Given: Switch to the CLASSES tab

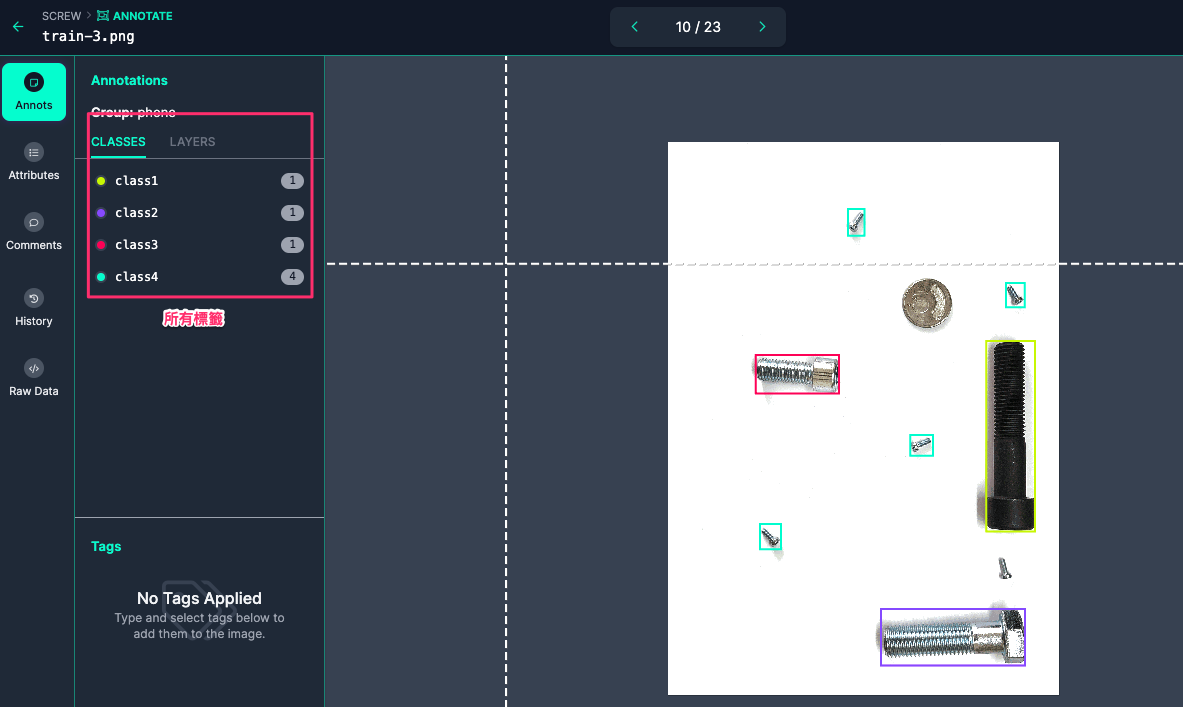Looking at the screenshot, I should point(118,142).
